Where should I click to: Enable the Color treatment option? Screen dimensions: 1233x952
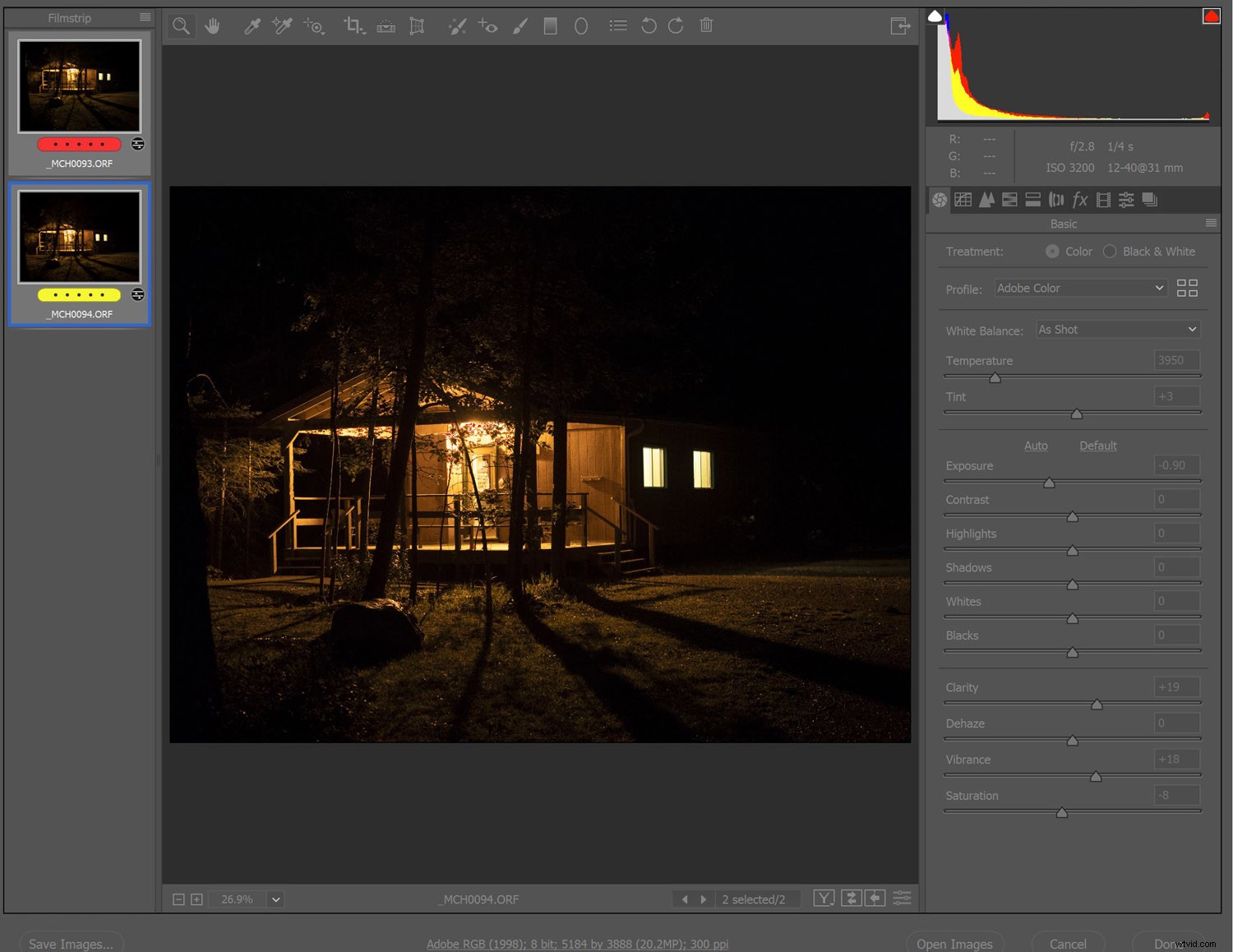pyautogui.click(x=1053, y=252)
